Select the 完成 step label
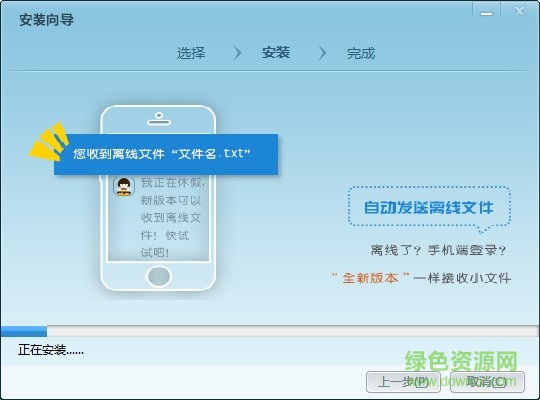The image size is (540, 400). coord(361,53)
